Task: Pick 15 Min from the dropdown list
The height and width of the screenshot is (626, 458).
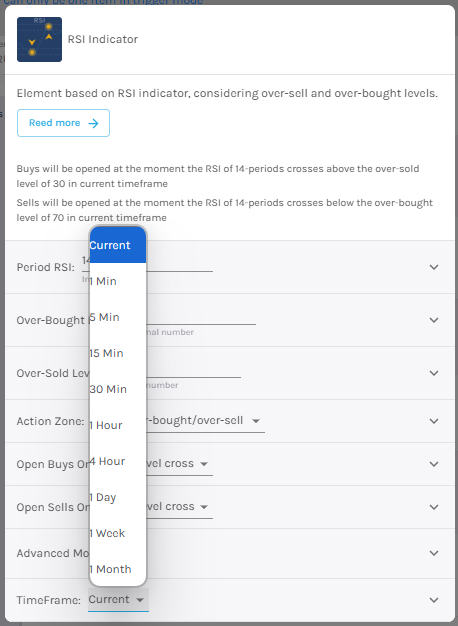Action: tap(118, 353)
